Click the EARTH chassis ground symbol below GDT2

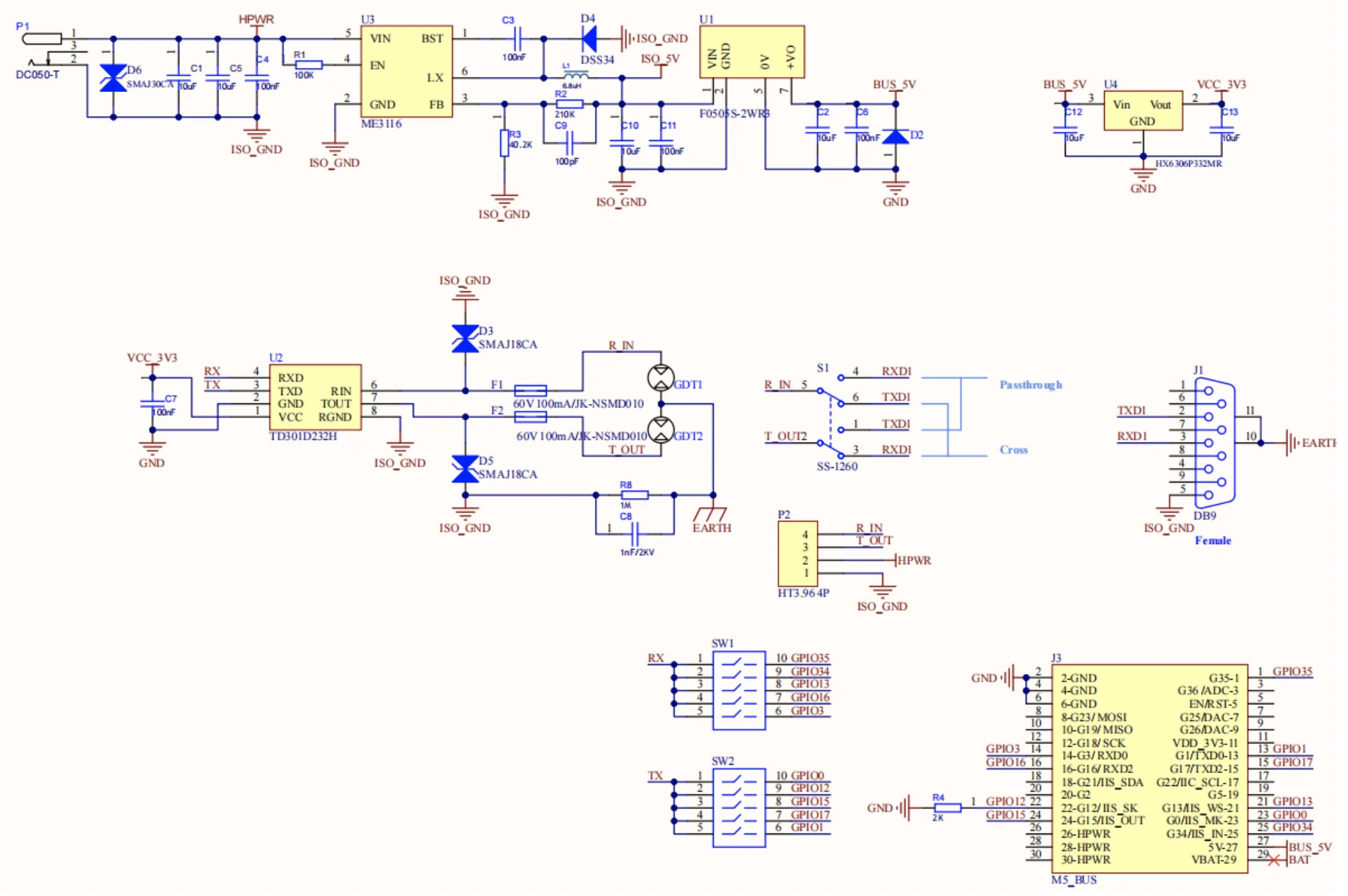(x=712, y=514)
